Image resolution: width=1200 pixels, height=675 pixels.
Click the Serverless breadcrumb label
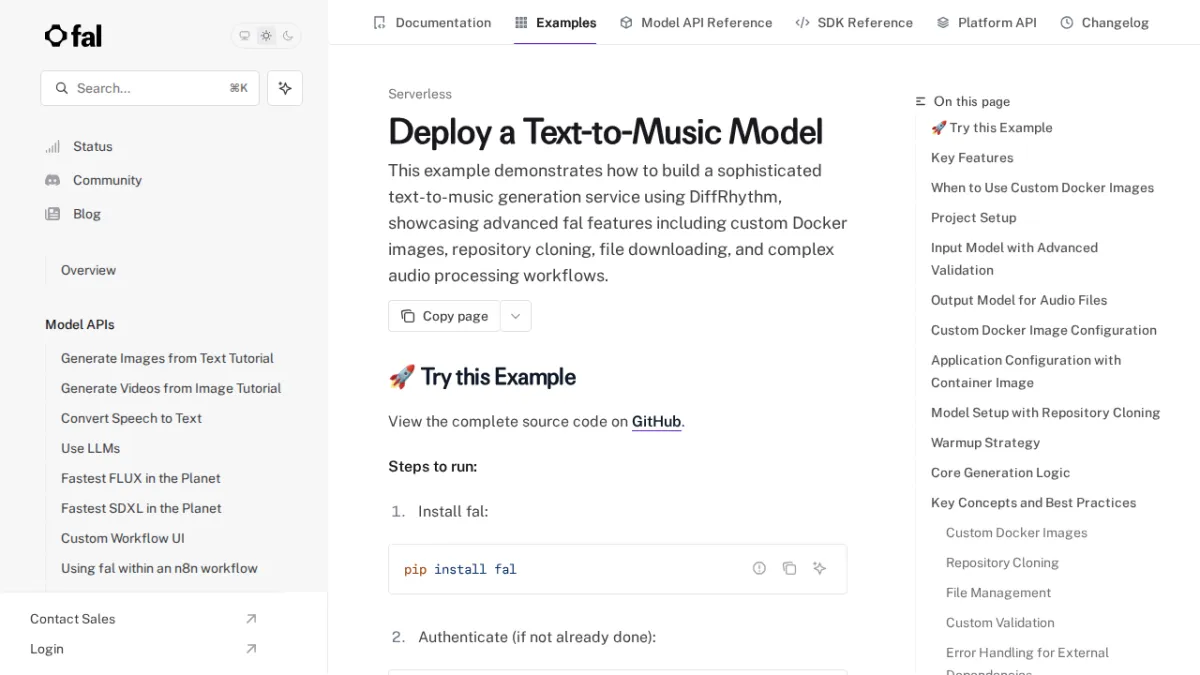(x=420, y=94)
